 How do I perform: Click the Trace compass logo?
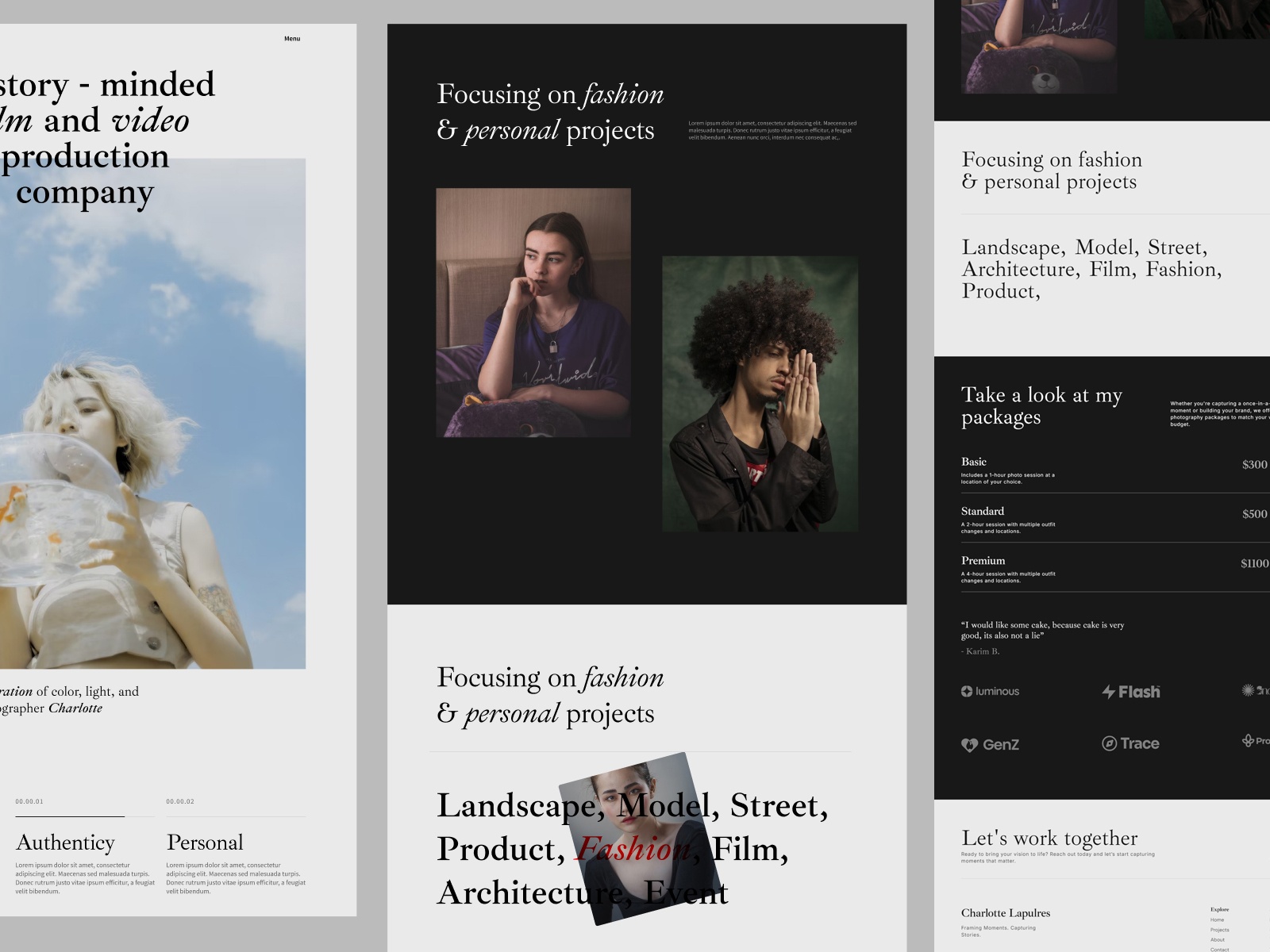pos(1130,743)
